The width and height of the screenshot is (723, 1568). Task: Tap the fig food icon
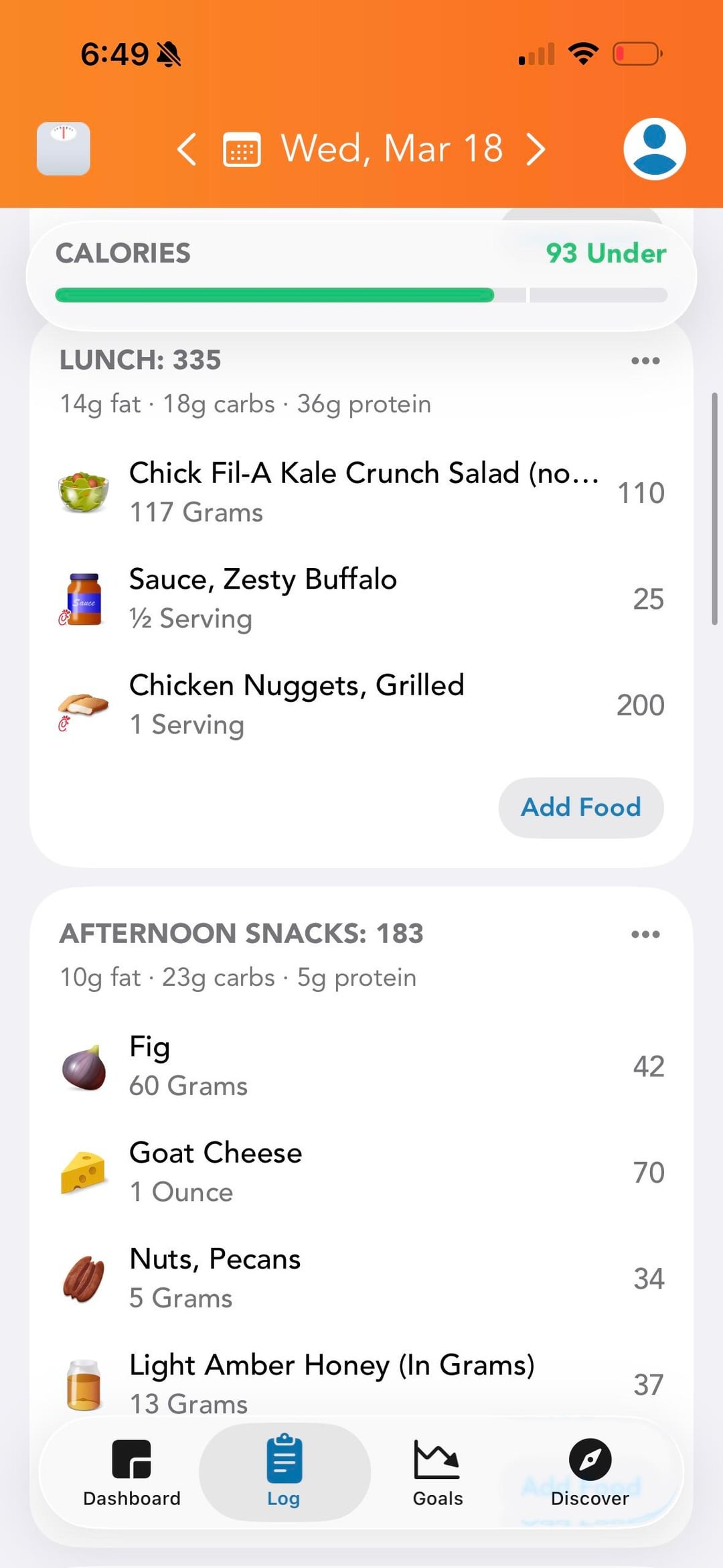tap(83, 1066)
